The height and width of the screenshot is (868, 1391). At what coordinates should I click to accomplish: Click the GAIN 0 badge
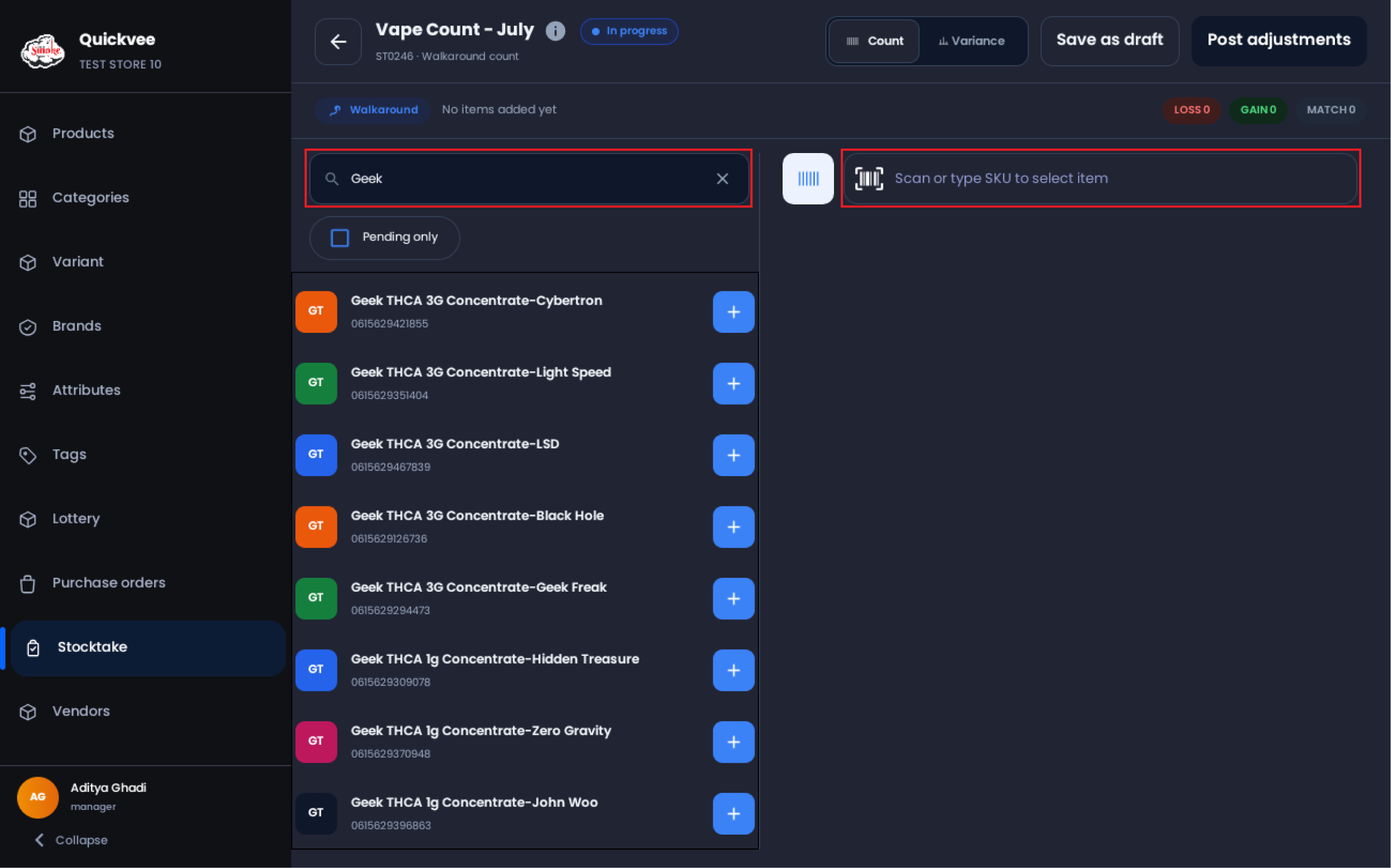1258,110
